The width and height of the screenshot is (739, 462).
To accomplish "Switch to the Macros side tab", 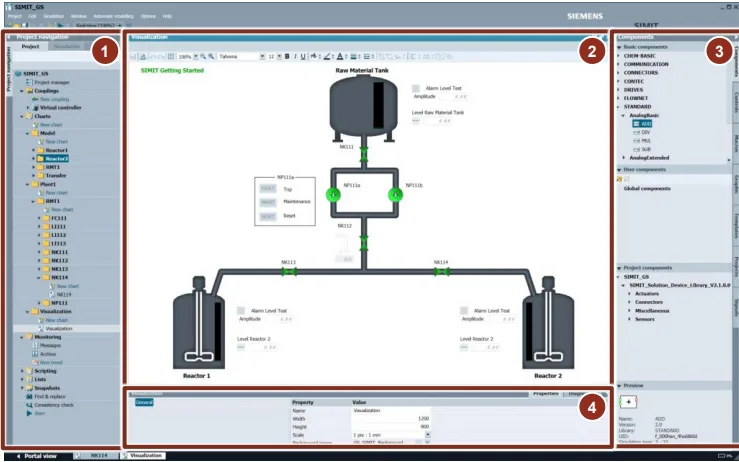I will (x=736, y=143).
